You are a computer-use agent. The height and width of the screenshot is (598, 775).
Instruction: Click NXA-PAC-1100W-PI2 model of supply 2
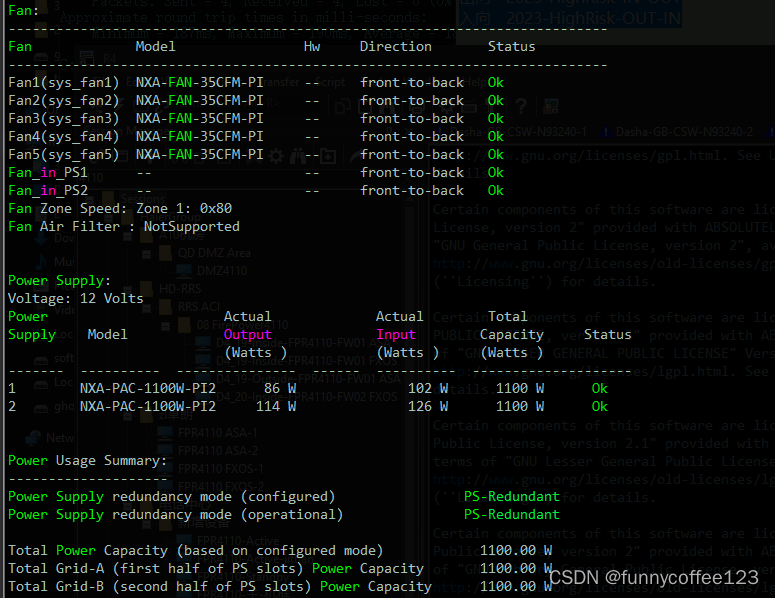click(148, 406)
